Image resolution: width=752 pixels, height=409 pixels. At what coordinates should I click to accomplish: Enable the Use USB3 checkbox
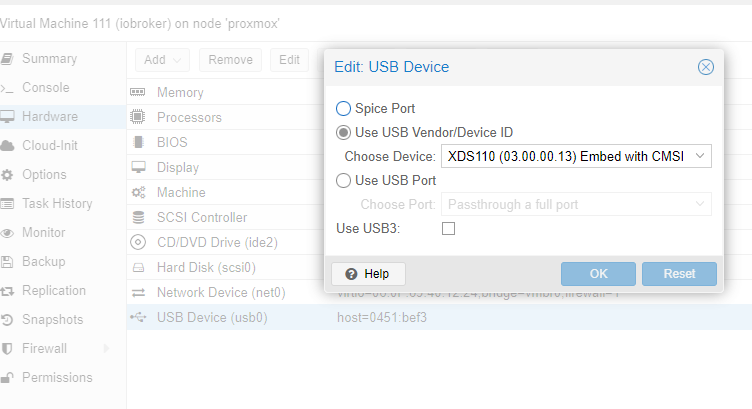[x=448, y=229]
